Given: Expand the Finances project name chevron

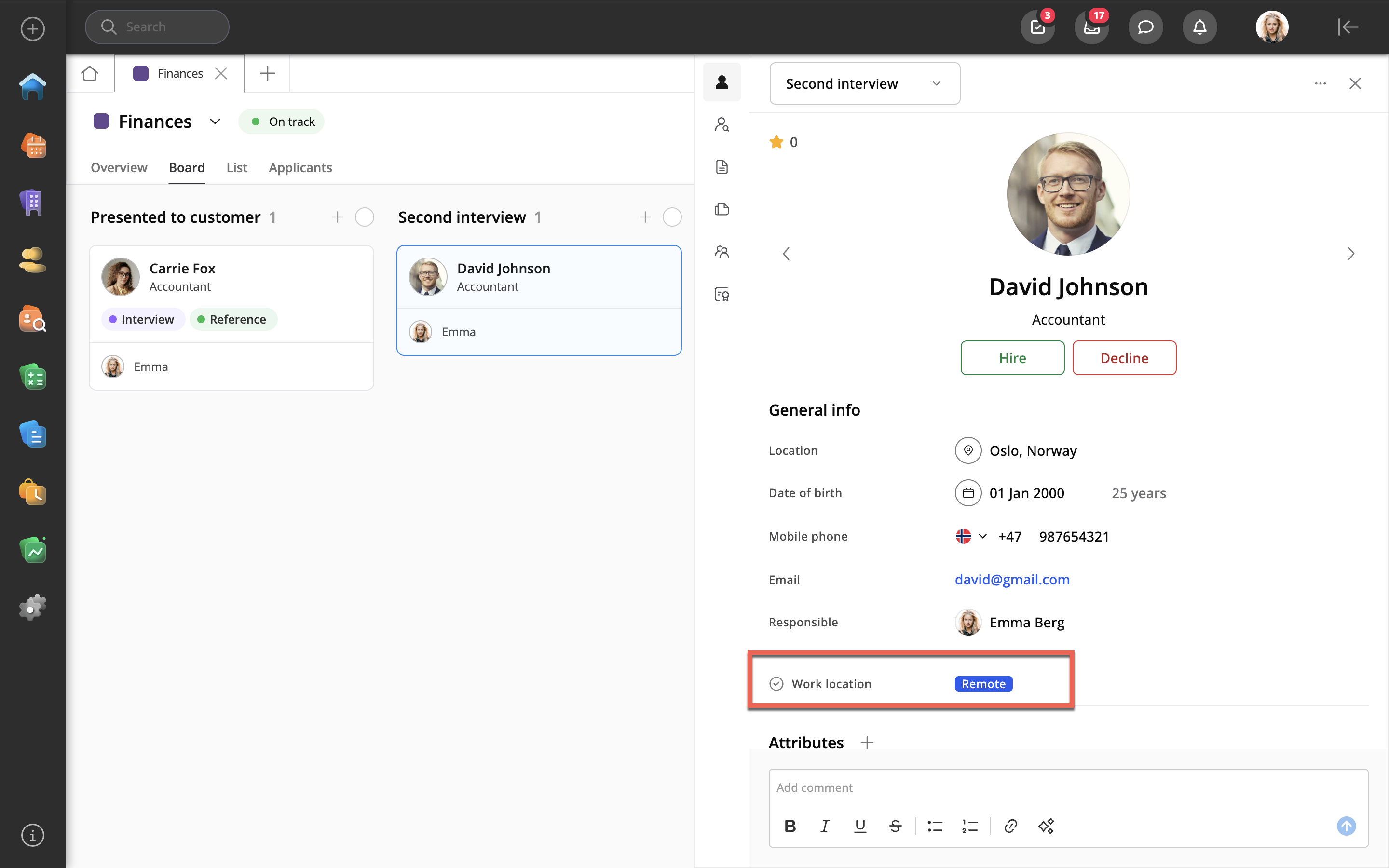Looking at the screenshot, I should click(x=215, y=122).
